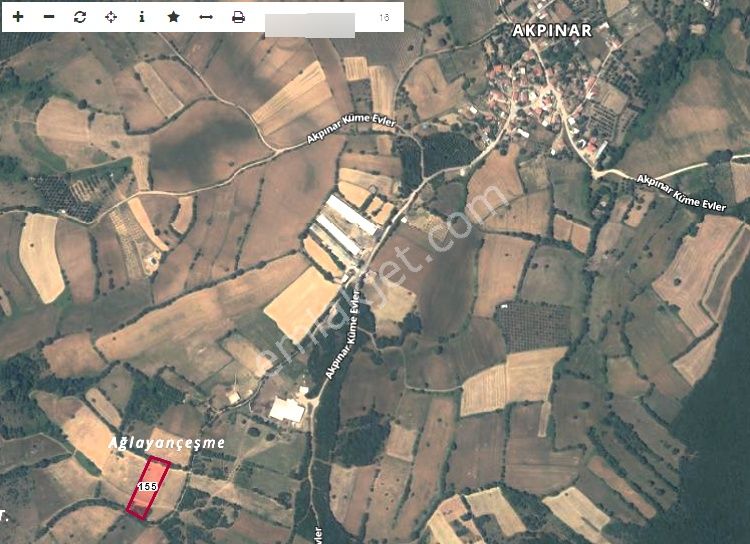This screenshot has height=544, width=750.
Task: Zoom out with the minus icon
Action: pos(49,17)
